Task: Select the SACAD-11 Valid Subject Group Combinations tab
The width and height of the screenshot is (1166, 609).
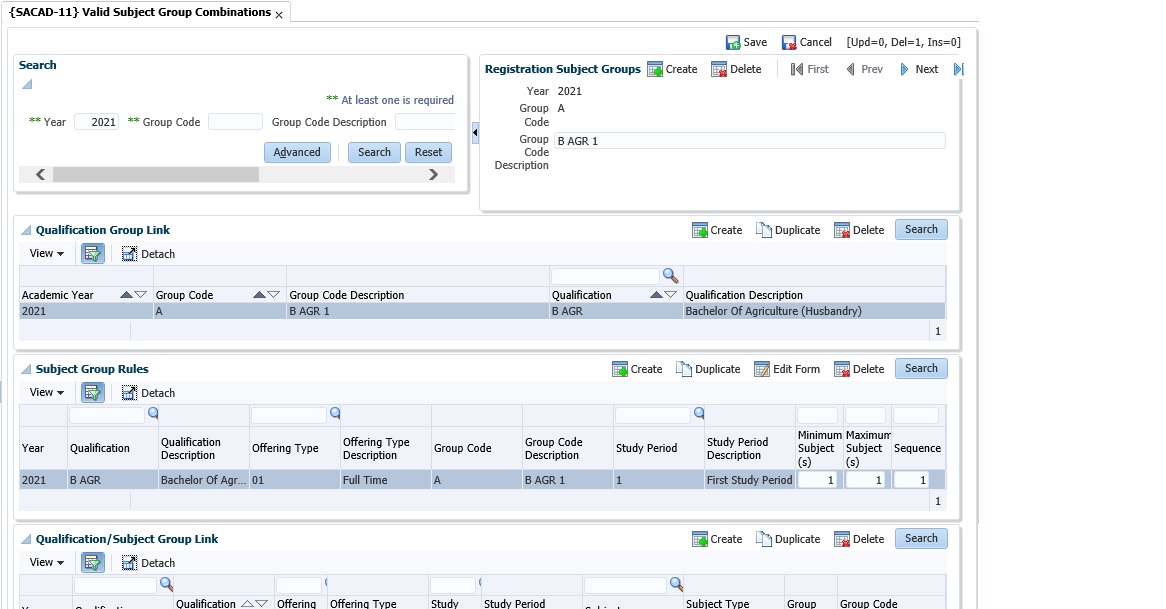Action: click(x=139, y=13)
